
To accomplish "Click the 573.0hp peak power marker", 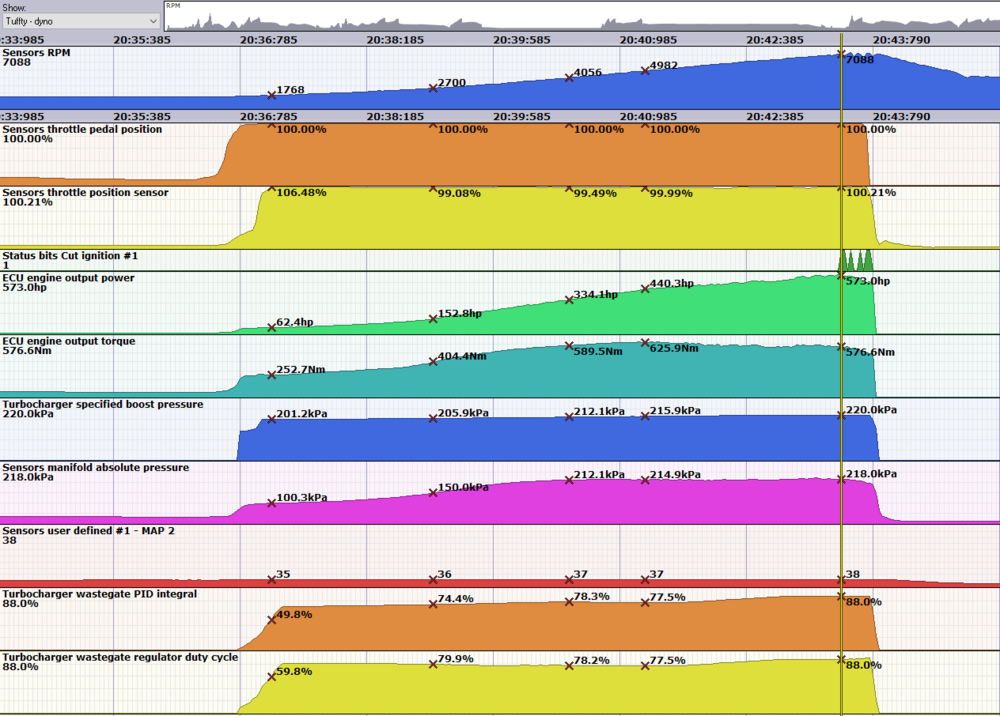I will click(x=841, y=275).
